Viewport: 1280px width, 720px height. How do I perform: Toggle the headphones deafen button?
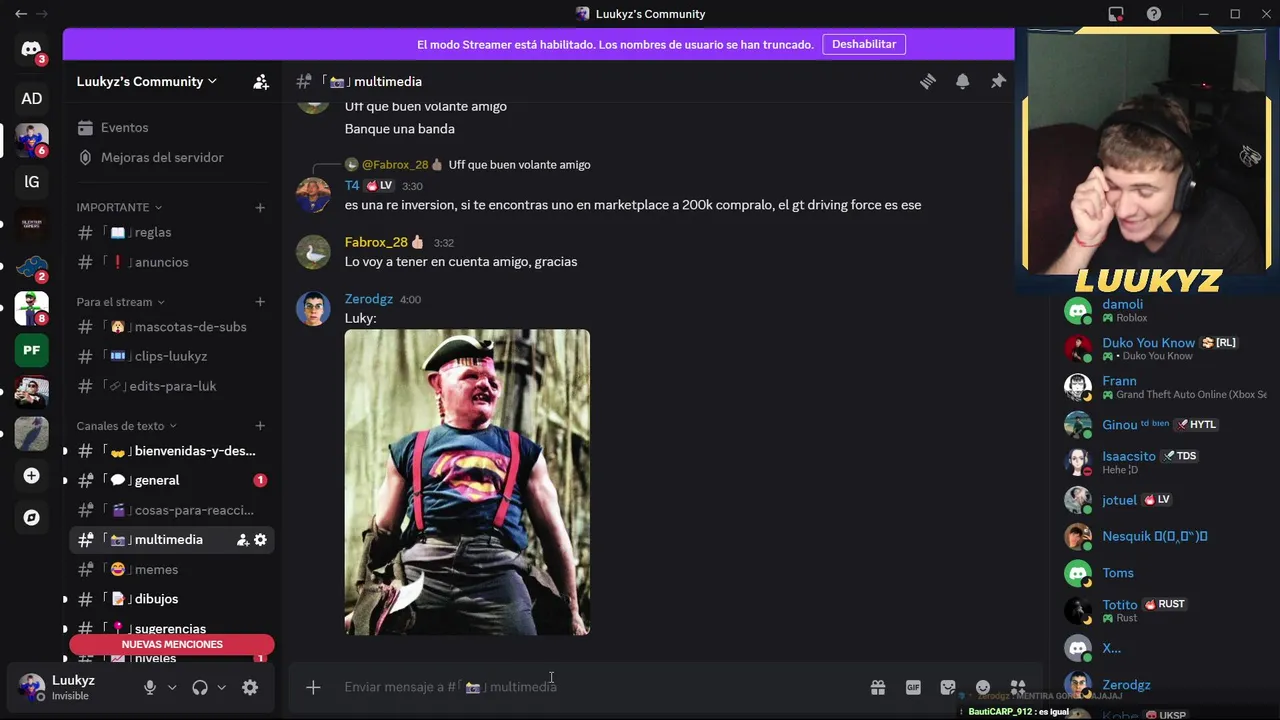(x=200, y=687)
